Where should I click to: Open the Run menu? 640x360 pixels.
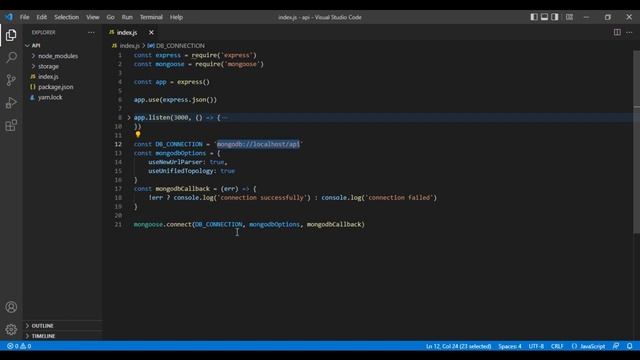pyautogui.click(x=127, y=17)
